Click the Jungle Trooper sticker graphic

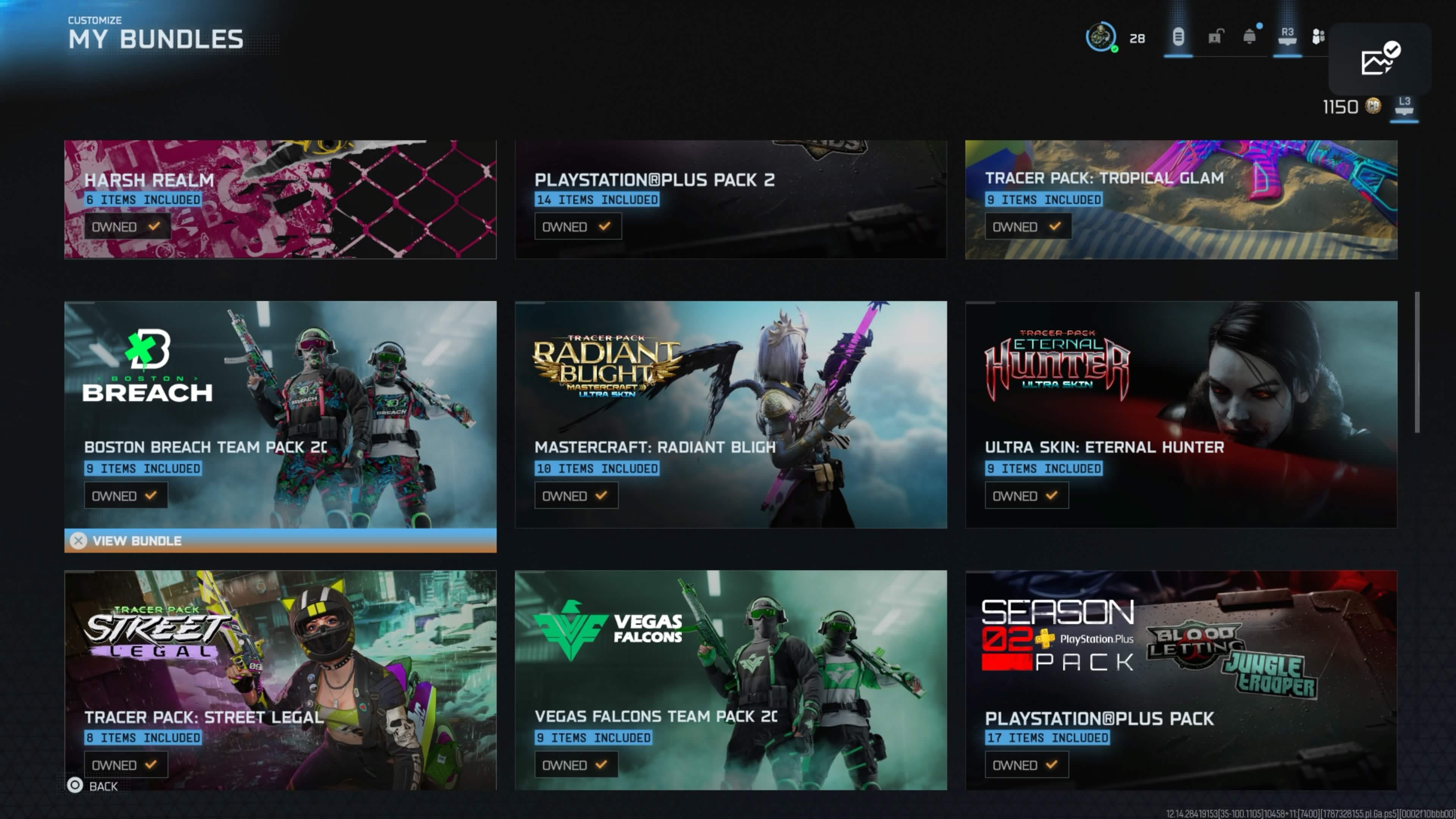point(1270,675)
